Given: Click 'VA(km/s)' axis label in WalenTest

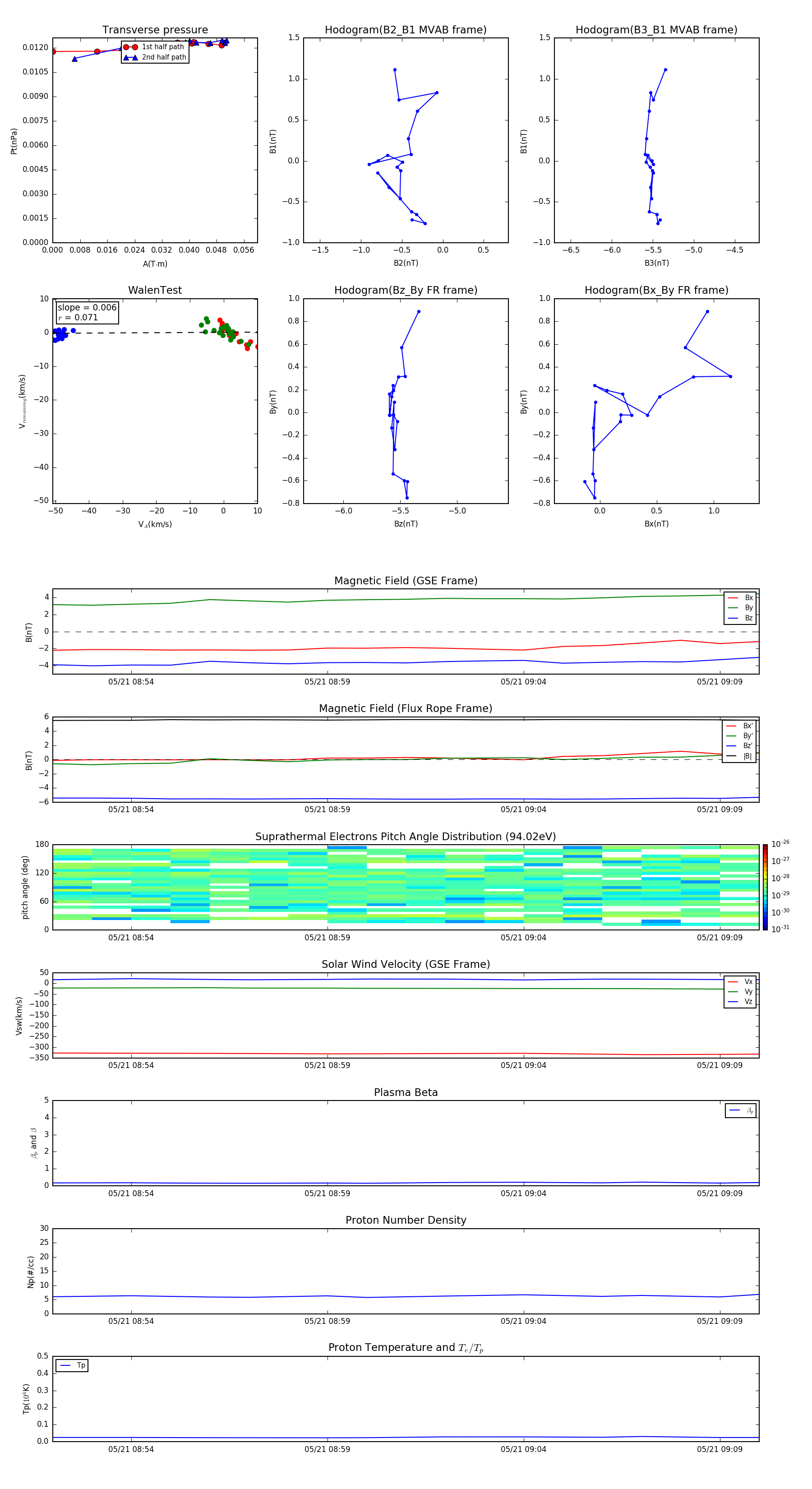Looking at the screenshot, I should tap(155, 524).
